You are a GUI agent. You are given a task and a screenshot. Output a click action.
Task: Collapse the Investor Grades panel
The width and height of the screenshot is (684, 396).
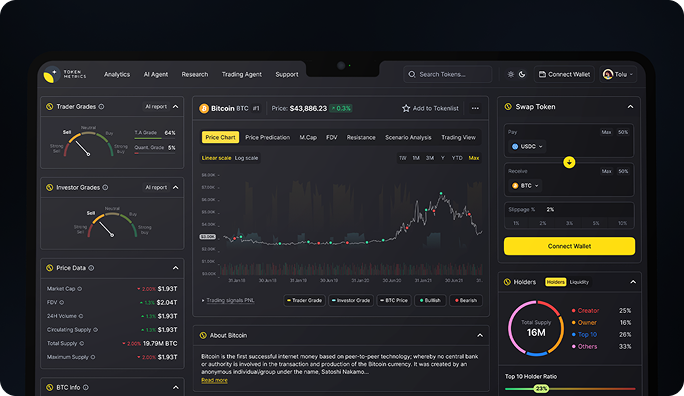point(175,188)
